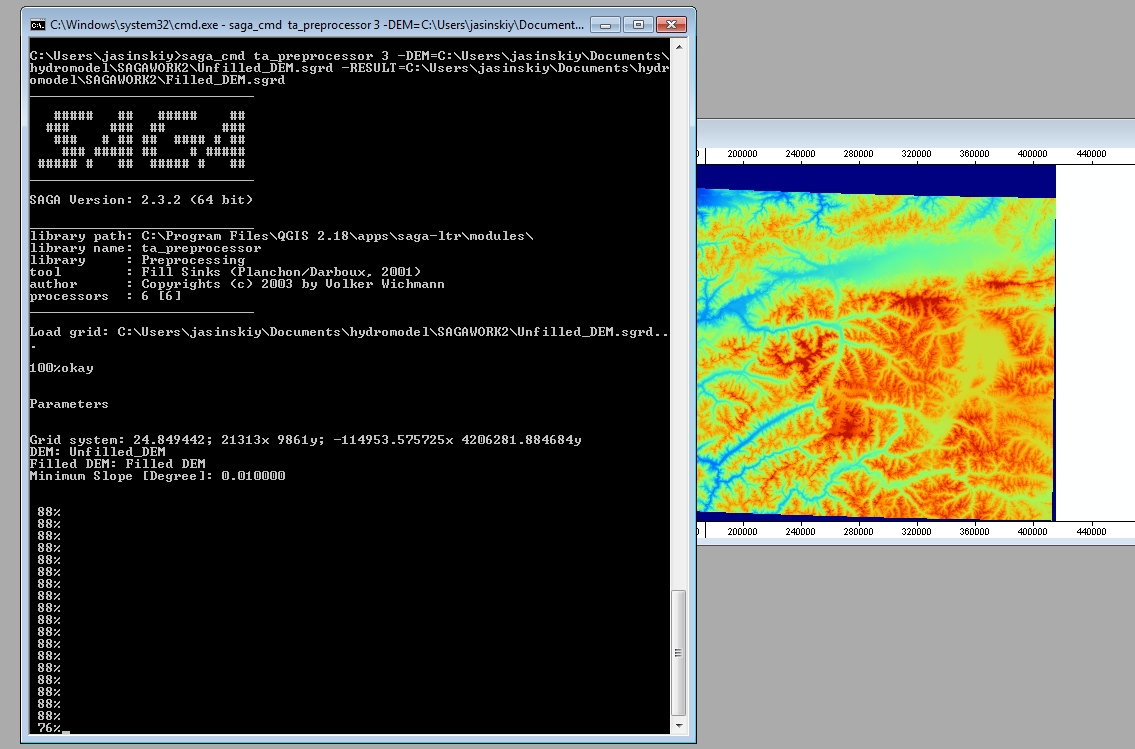This screenshot has width=1135, height=749.
Task: Click the 'Parameters' heading in the console
Action: tap(69, 404)
